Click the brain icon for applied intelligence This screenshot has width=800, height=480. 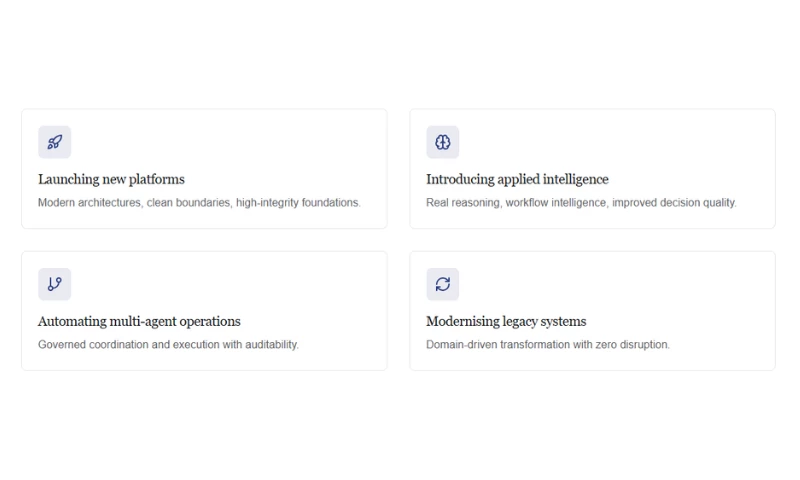pos(442,142)
